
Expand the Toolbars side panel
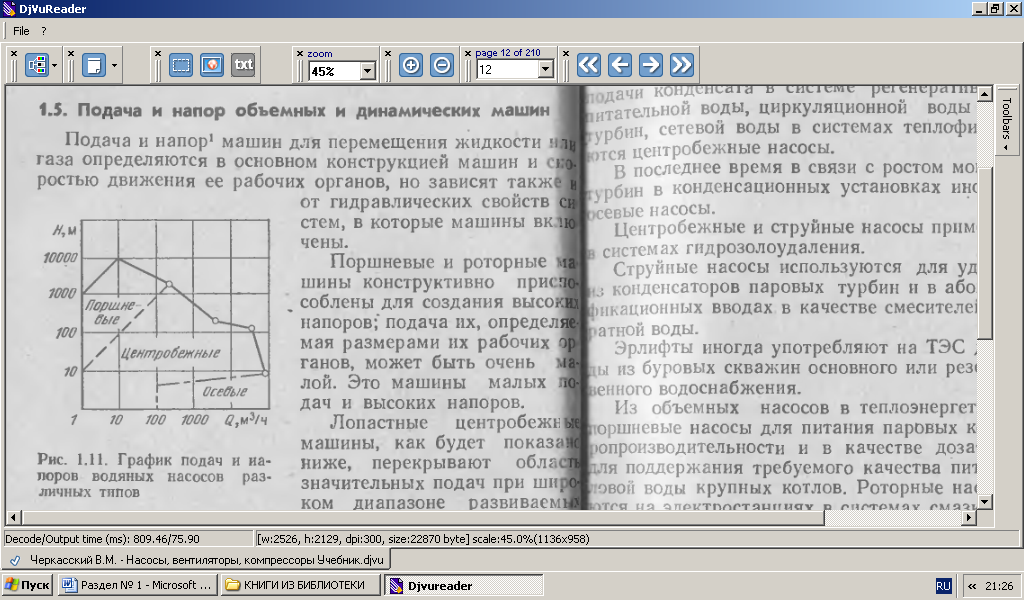pos(1006,121)
